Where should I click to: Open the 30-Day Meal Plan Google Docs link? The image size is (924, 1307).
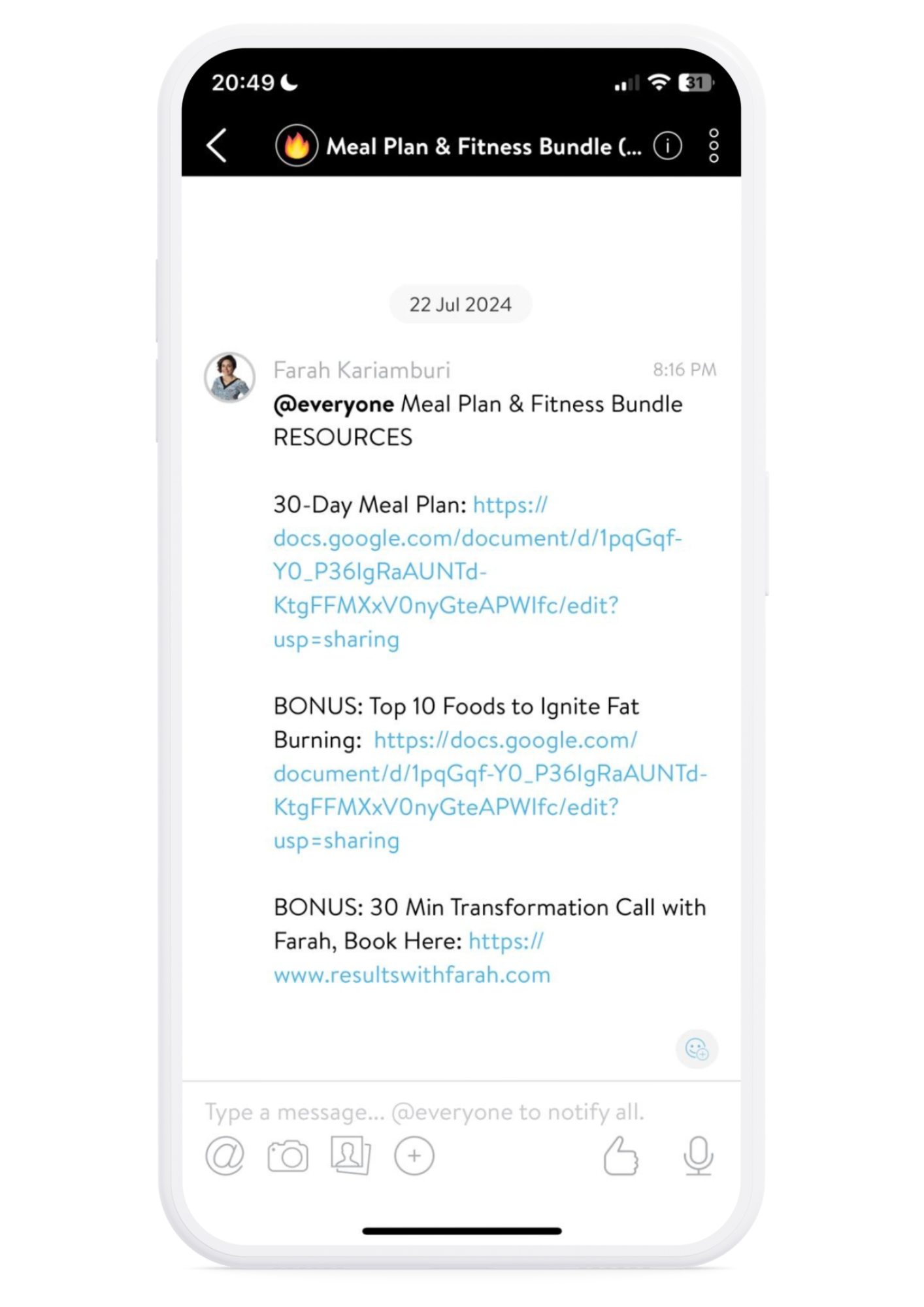pos(477,572)
